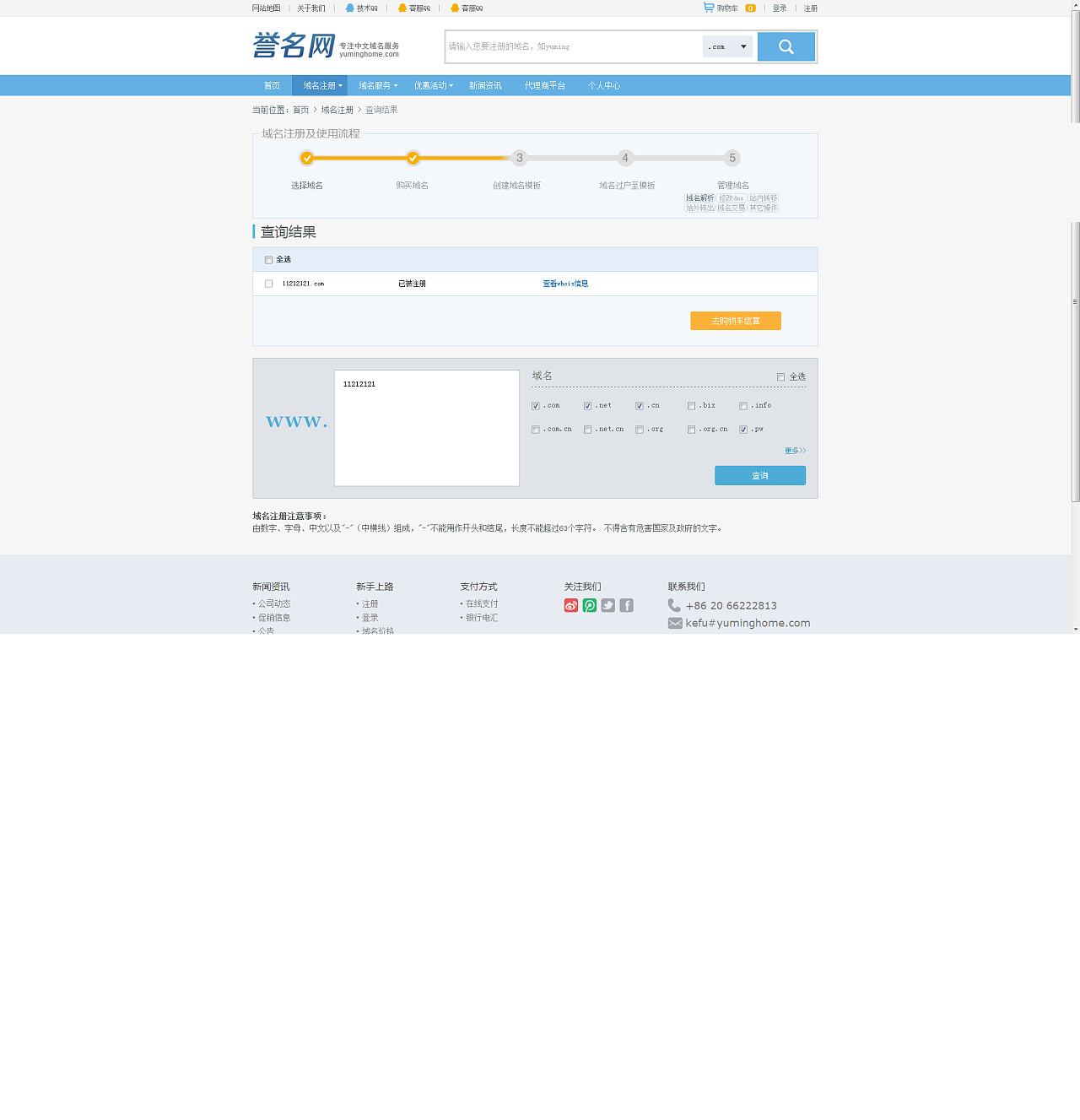
Task: Check the .net.cn extension checkbox
Action: (587, 430)
